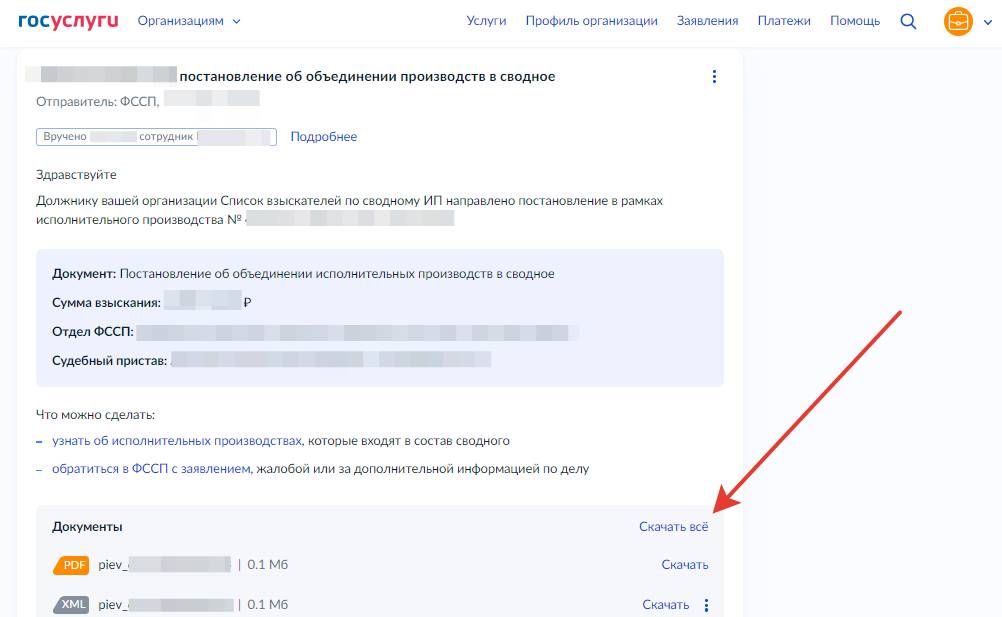
Task: Expand the arrow next to profile avatar
Action: tap(987, 22)
